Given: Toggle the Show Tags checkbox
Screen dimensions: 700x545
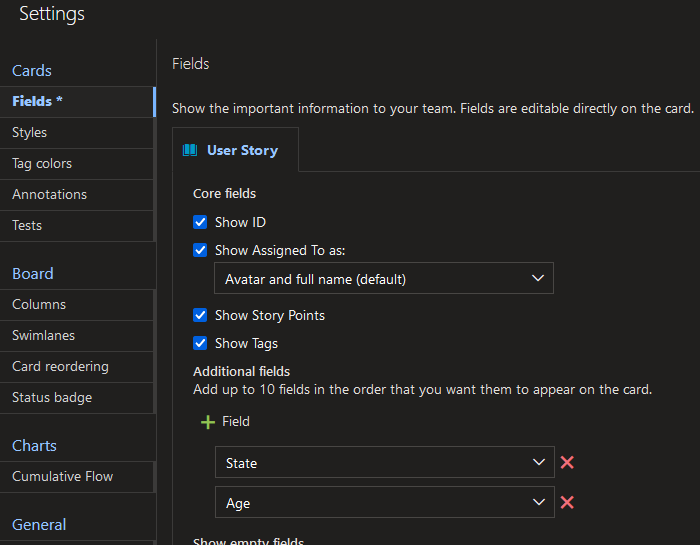Looking at the screenshot, I should [x=200, y=343].
